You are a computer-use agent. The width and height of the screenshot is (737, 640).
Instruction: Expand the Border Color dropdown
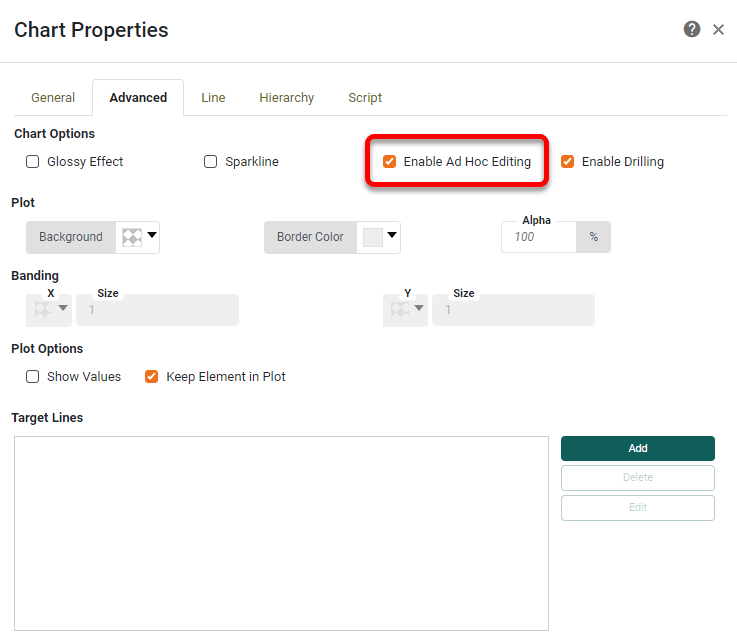(x=392, y=237)
